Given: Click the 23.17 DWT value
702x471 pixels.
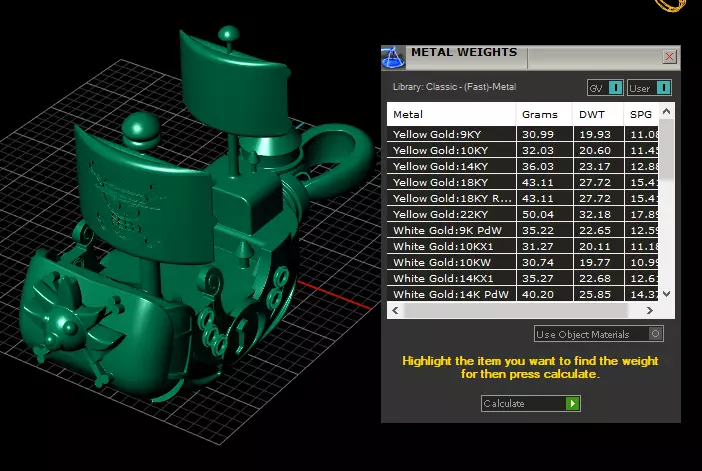Looking at the screenshot, I should tap(595, 167).
